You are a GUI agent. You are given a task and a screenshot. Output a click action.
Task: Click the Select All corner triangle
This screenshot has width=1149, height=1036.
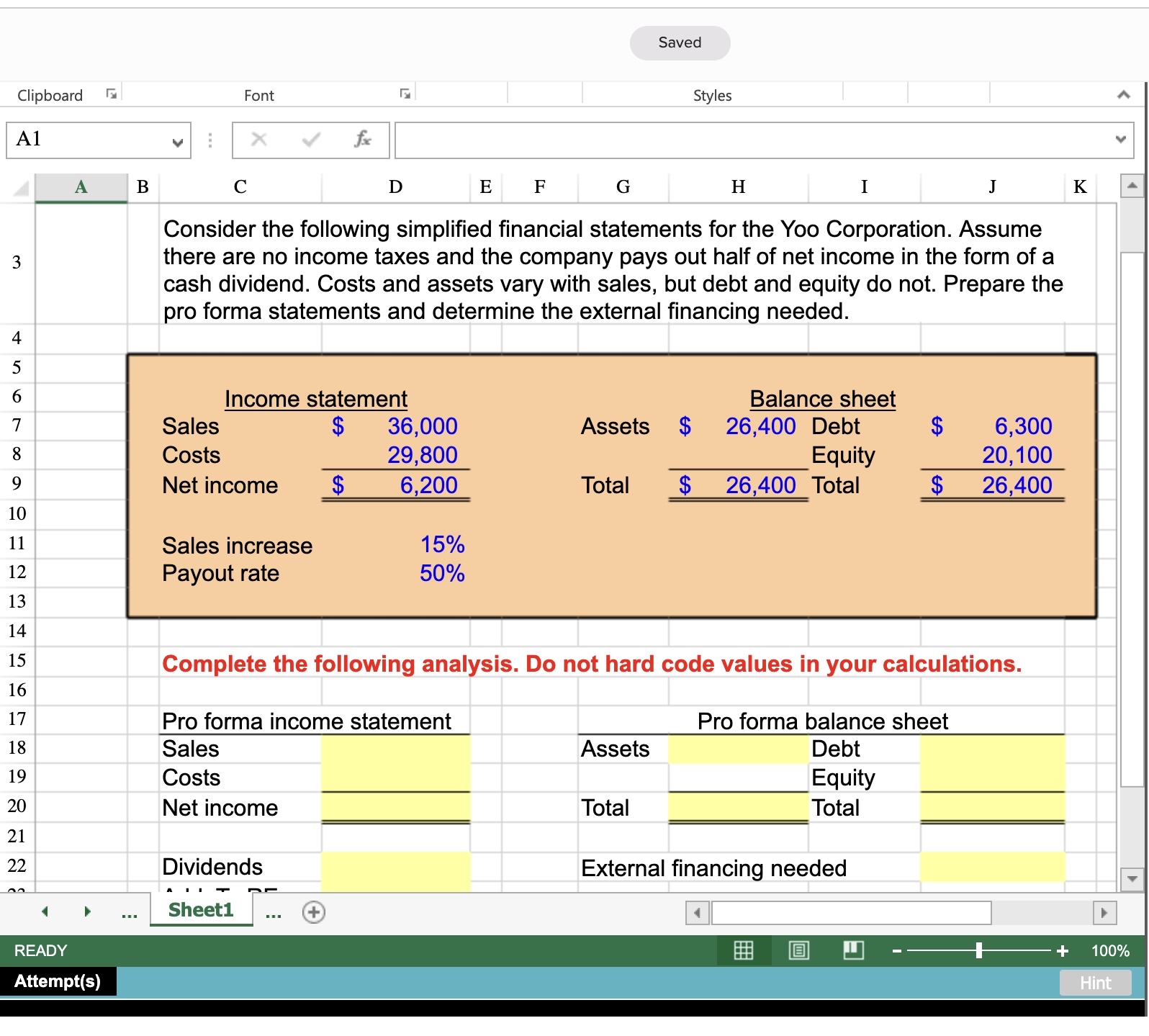[21, 189]
